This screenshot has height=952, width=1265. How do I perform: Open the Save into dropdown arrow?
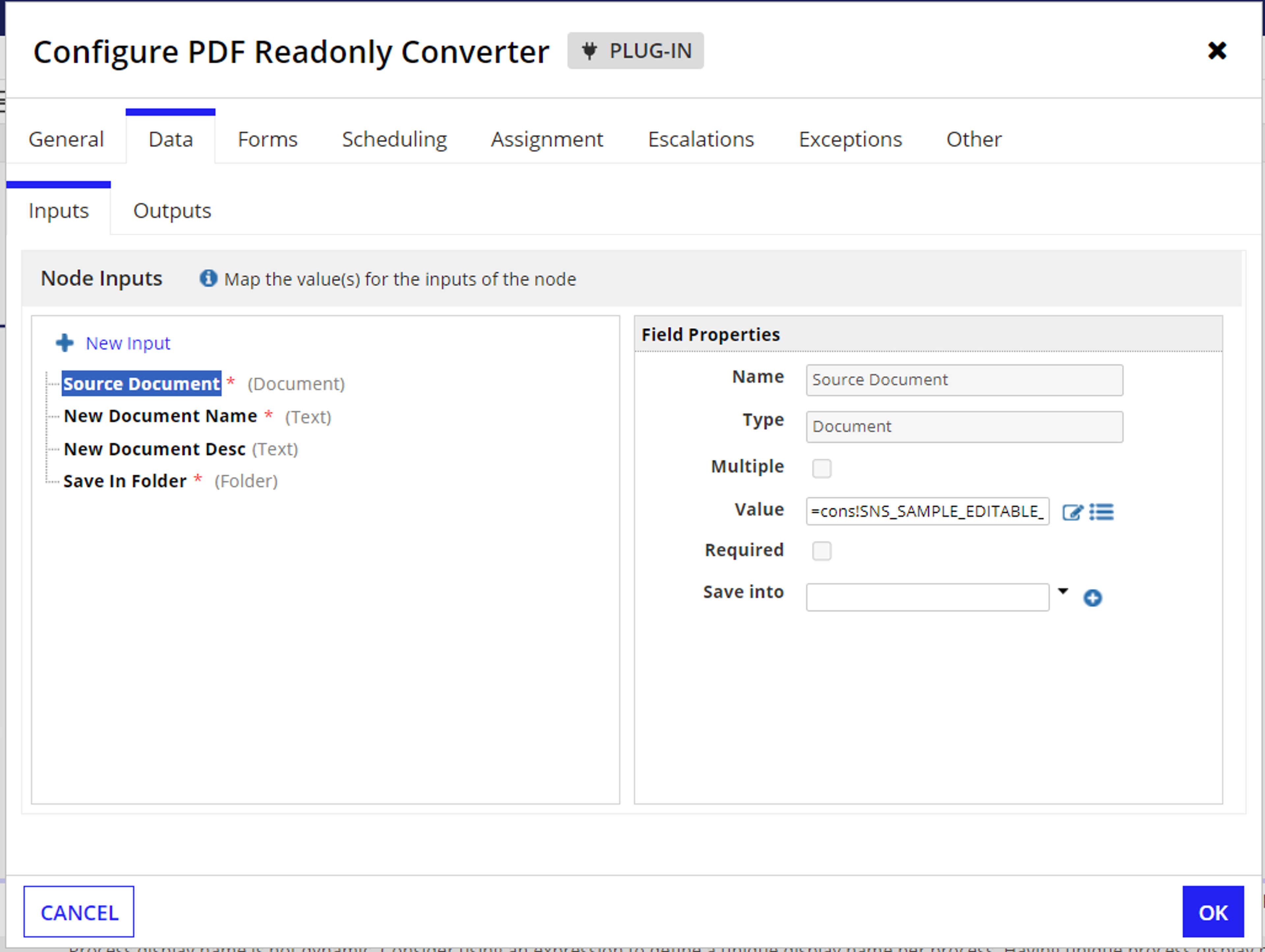pyautogui.click(x=1062, y=591)
